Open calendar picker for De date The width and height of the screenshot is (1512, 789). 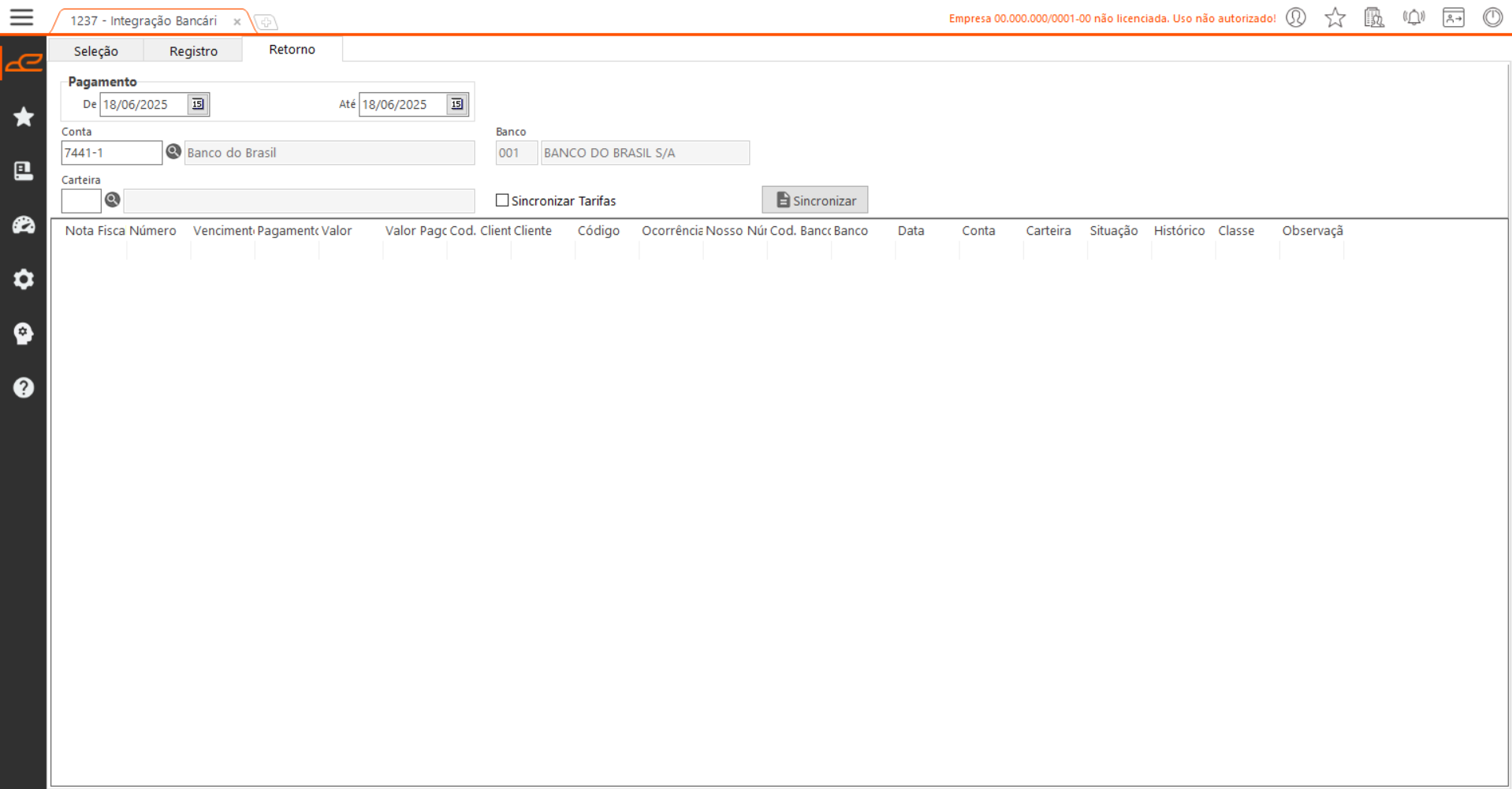[x=198, y=104]
